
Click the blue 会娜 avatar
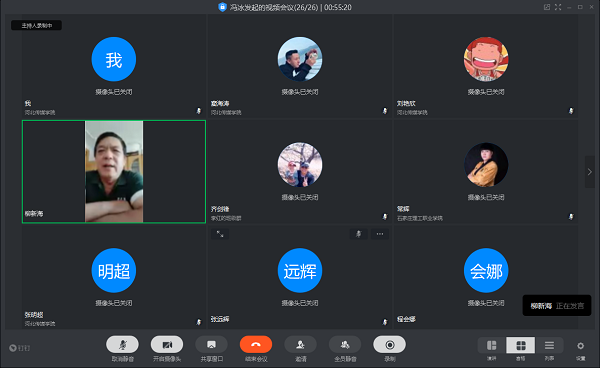pyautogui.click(x=486, y=270)
